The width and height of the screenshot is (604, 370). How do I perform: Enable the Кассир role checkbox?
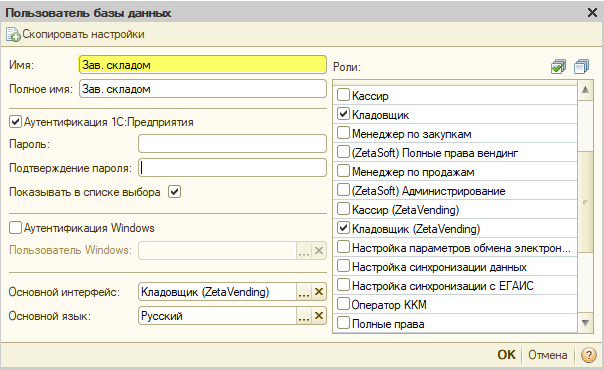coord(343,95)
